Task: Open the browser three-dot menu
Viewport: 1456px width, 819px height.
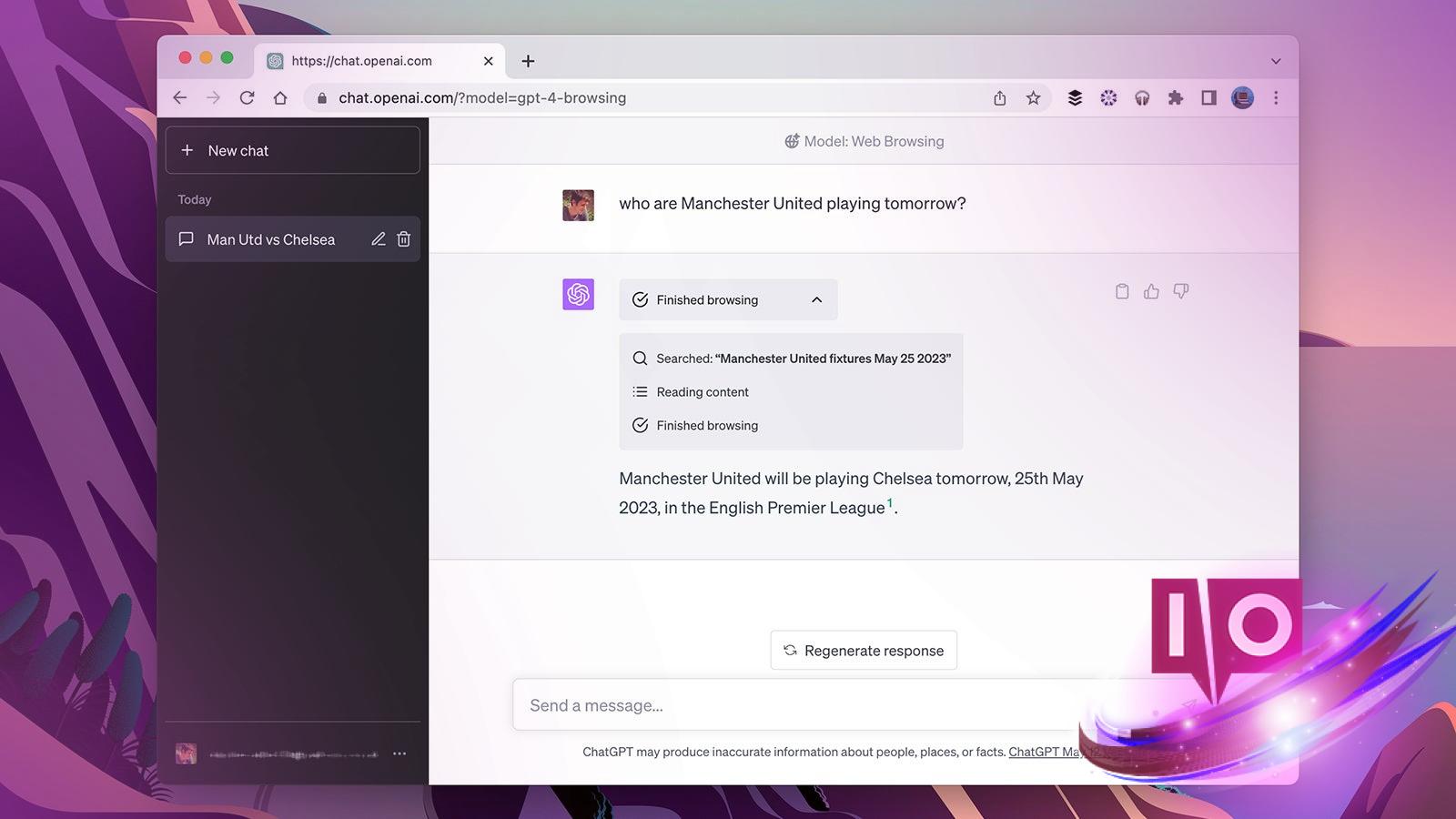Action: point(1276,97)
